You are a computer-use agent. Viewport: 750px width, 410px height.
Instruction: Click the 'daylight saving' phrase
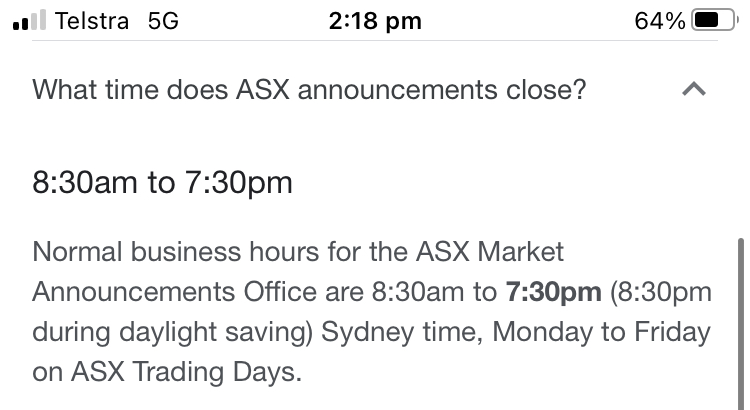click(x=215, y=332)
